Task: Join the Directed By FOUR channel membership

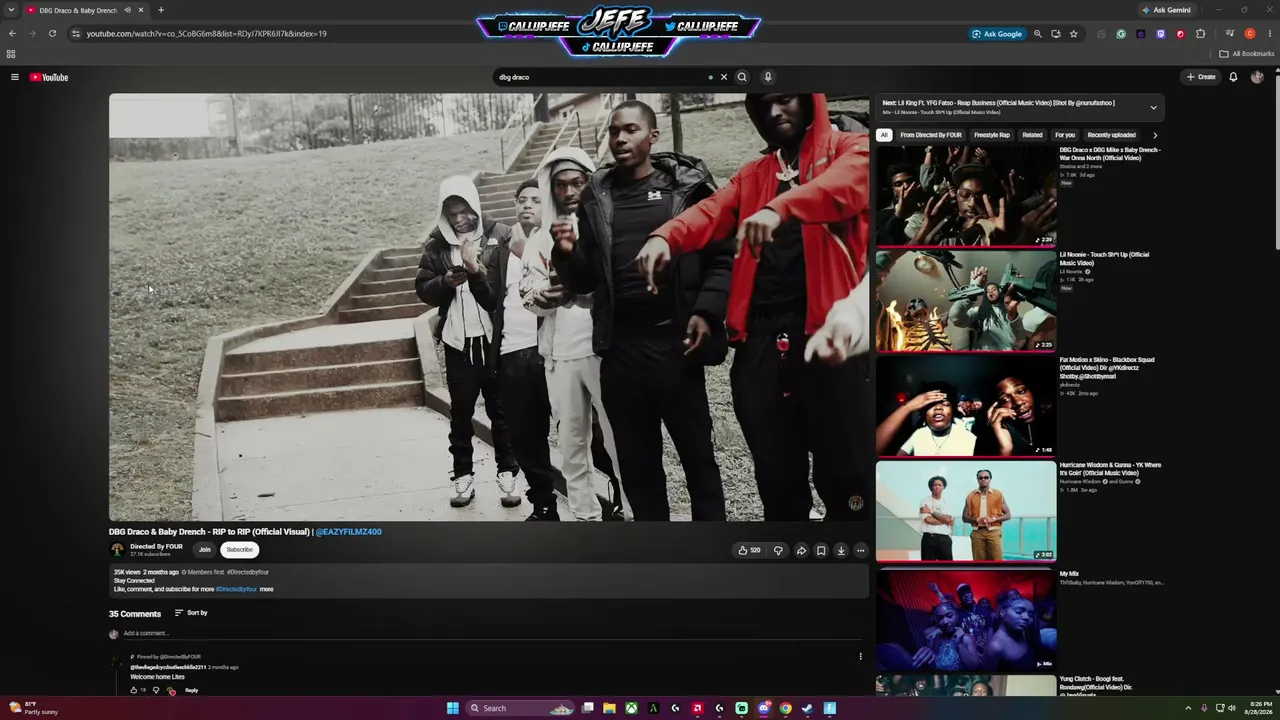Action: [x=205, y=549]
